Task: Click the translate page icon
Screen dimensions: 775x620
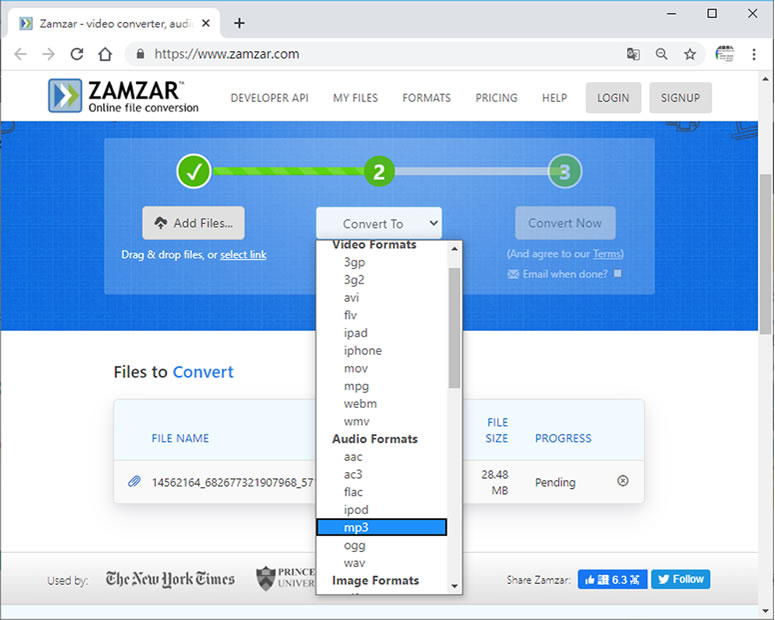Action: coord(633,54)
